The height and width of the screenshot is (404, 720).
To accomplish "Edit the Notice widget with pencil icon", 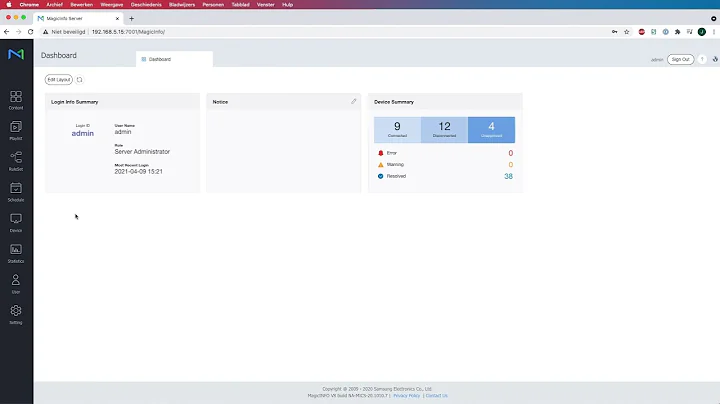I will [x=354, y=101].
